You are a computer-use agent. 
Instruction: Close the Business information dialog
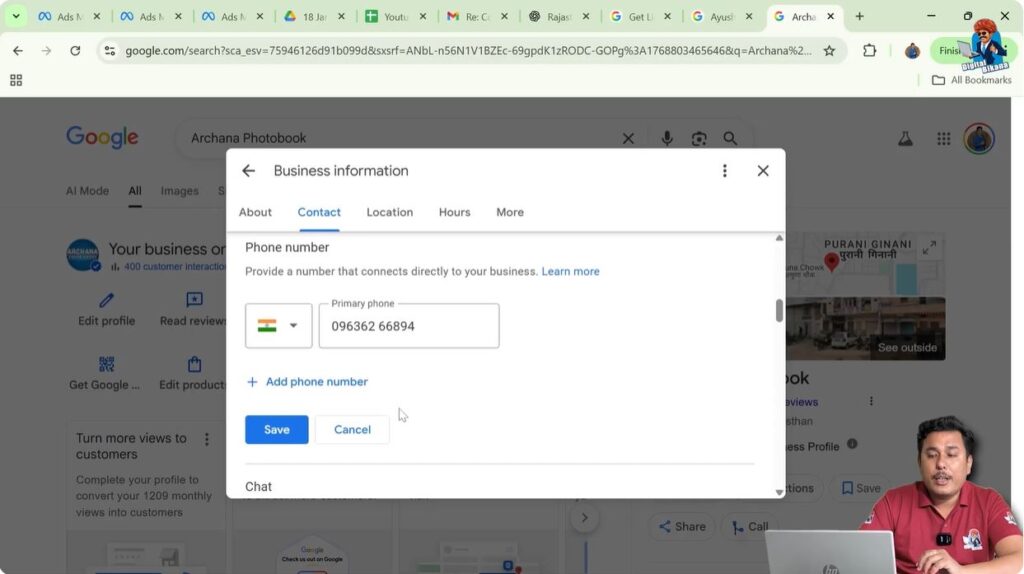coord(763,171)
